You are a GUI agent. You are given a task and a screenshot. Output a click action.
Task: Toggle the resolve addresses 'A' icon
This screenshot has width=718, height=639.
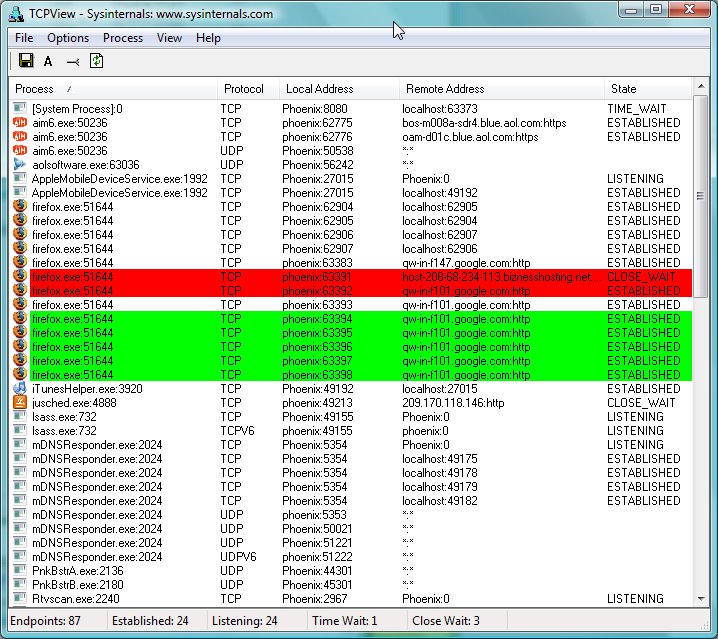[48, 61]
